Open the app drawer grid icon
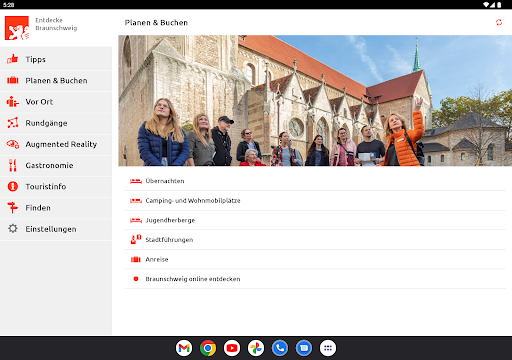Viewport: 512px width, 360px height. click(328, 348)
